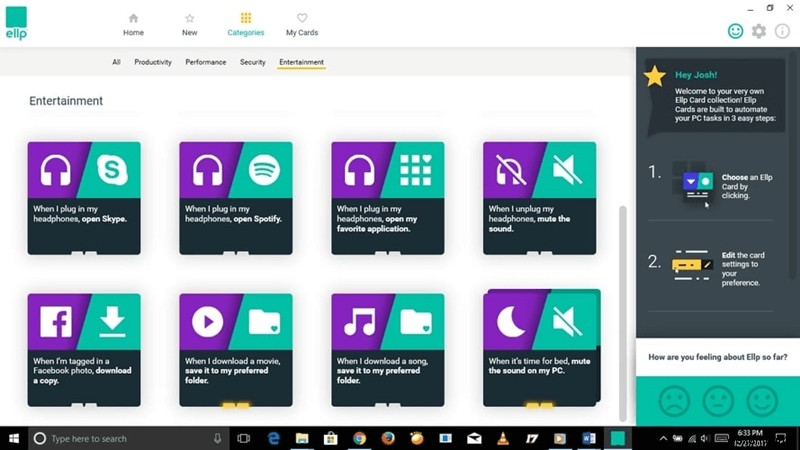Viewport: 800px width, 450px height.
Task: Open the 'download a movie' card
Action: (x=236, y=350)
